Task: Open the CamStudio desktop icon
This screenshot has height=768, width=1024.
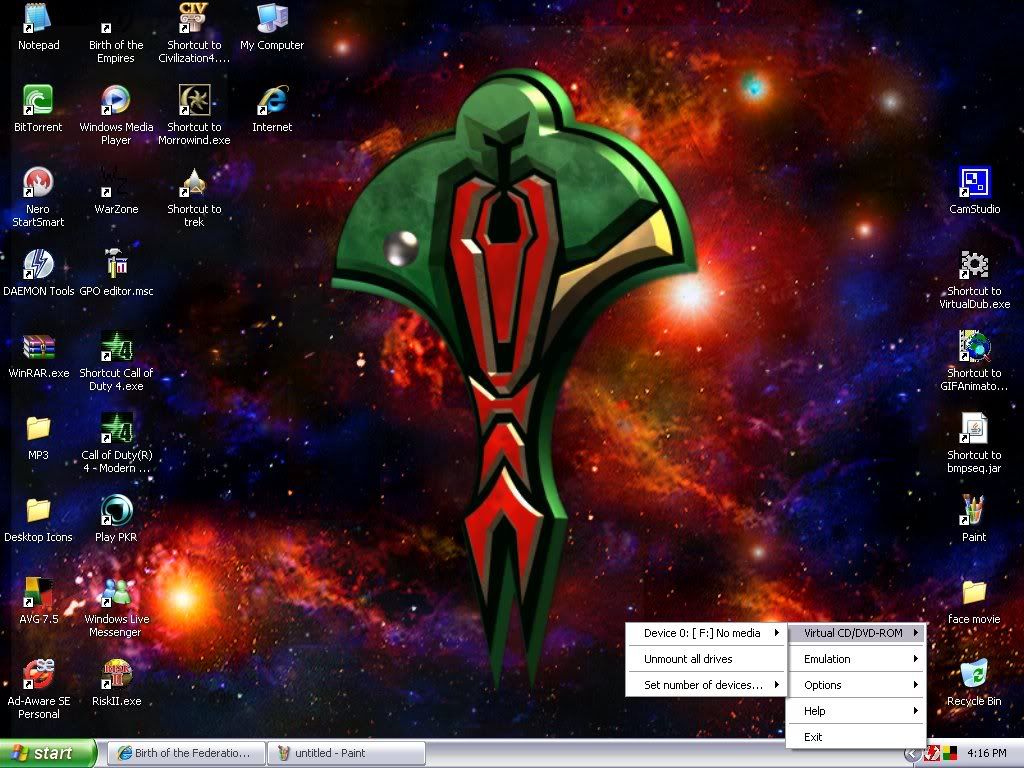Action: tap(974, 182)
